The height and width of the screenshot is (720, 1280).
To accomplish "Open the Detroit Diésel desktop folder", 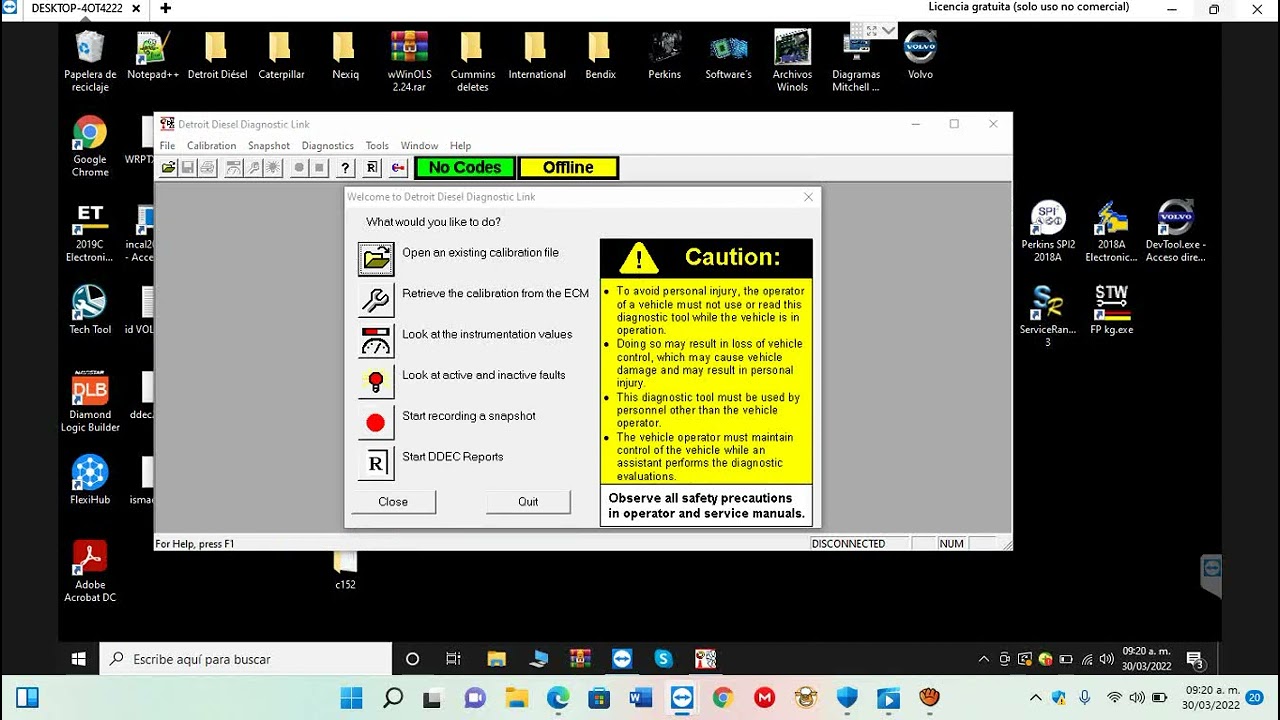I will 217,56.
